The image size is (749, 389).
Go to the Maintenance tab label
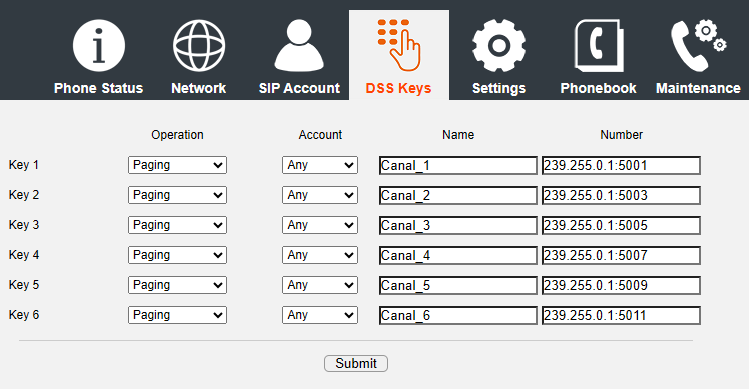click(698, 88)
